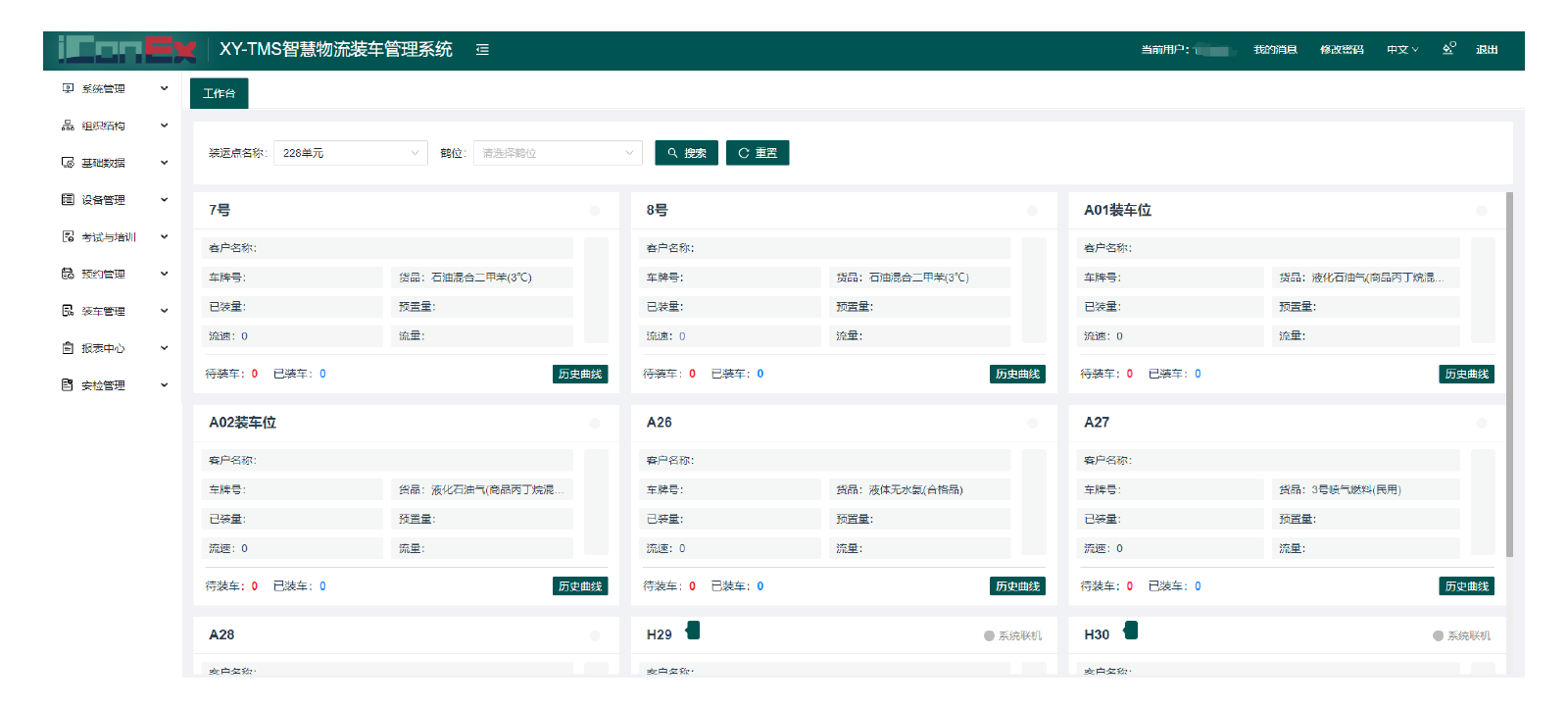Open 历史曲线 for the A27 card

point(1467,586)
